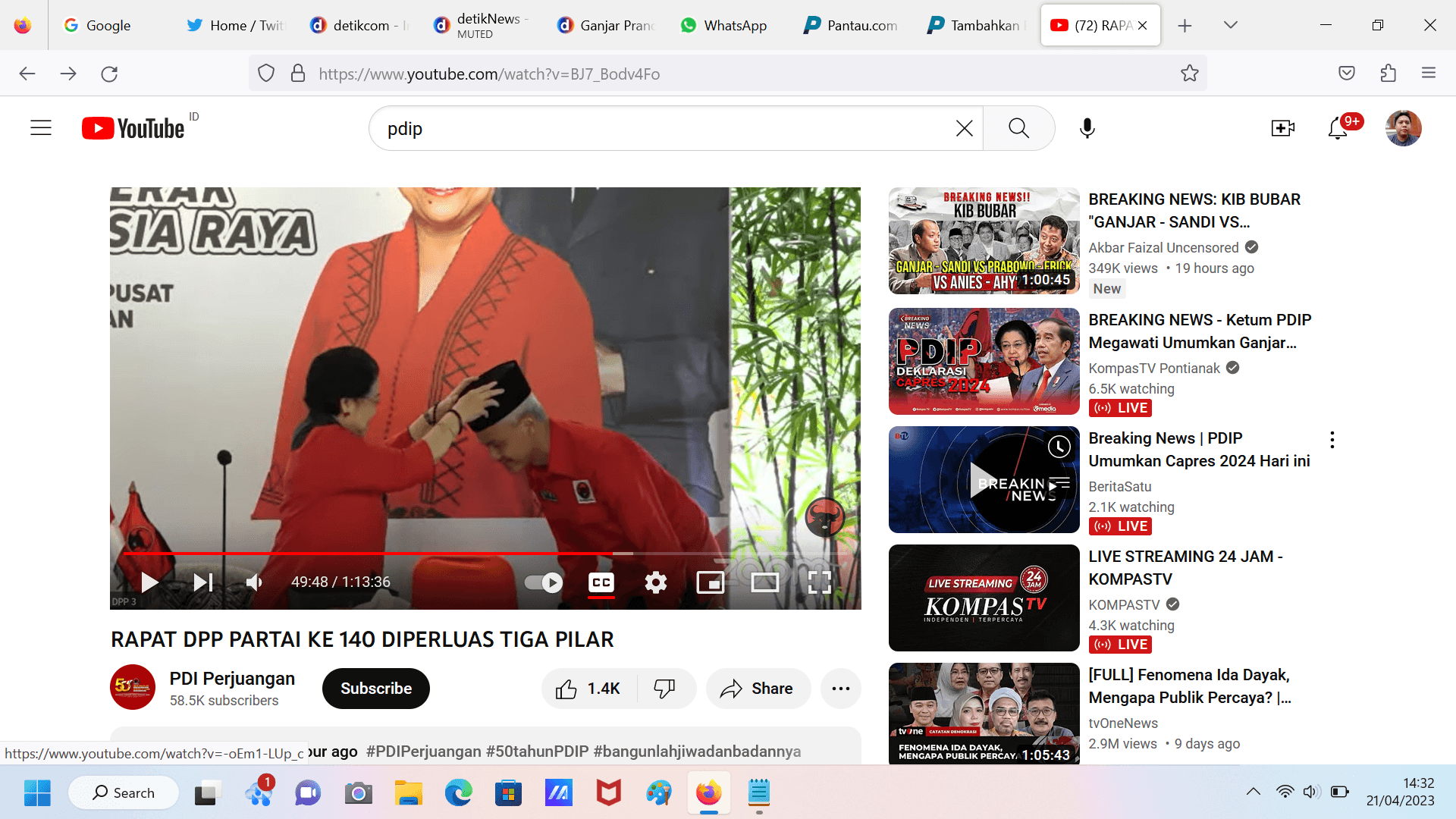
Task: Open File Explorer from the taskbar
Action: 408,793
